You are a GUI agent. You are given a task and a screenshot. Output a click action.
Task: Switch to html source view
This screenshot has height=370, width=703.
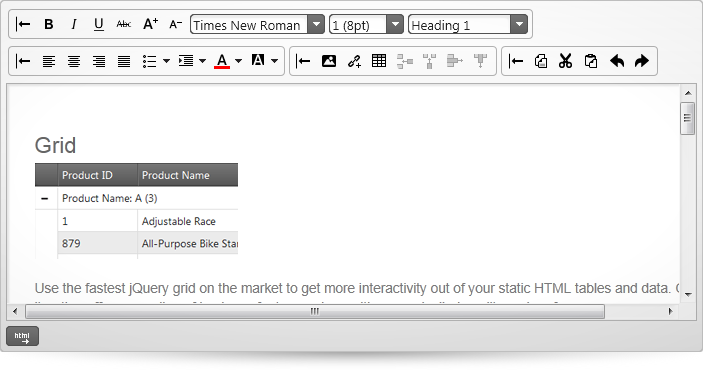click(22, 336)
